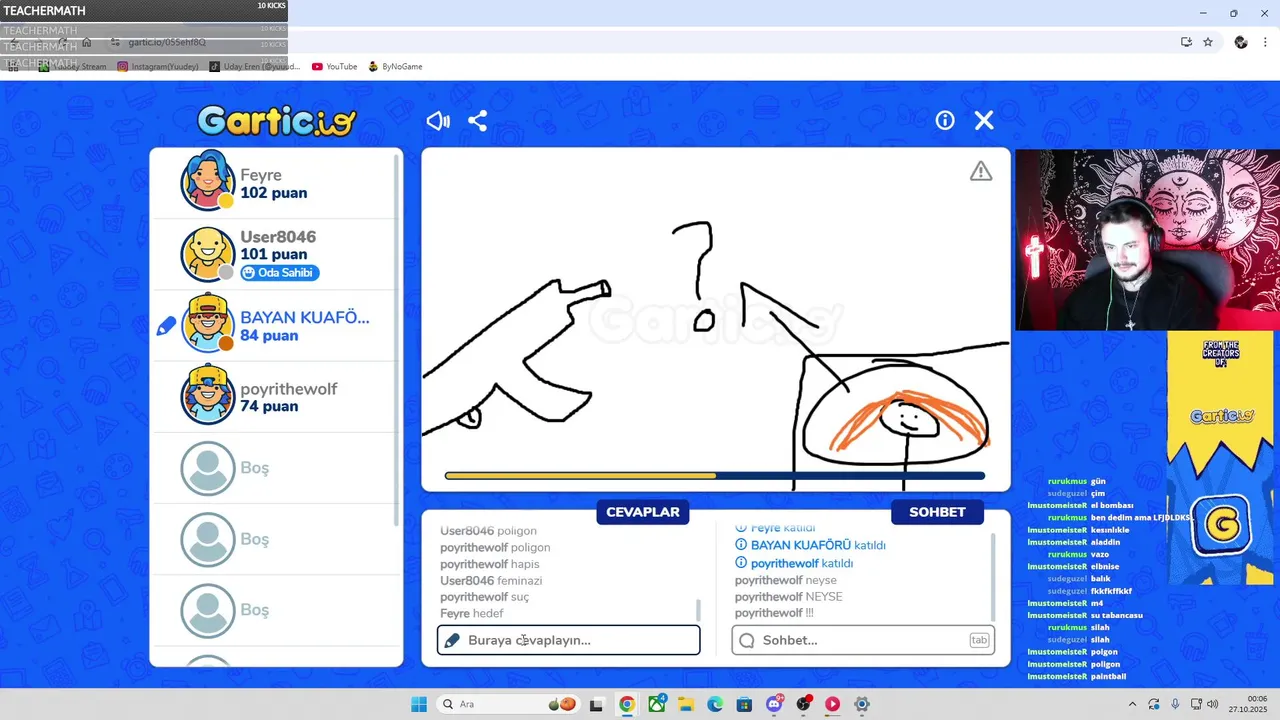The width and height of the screenshot is (1280, 720).
Task: Open the Xbox app on the taskbar
Action: (x=657, y=704)
